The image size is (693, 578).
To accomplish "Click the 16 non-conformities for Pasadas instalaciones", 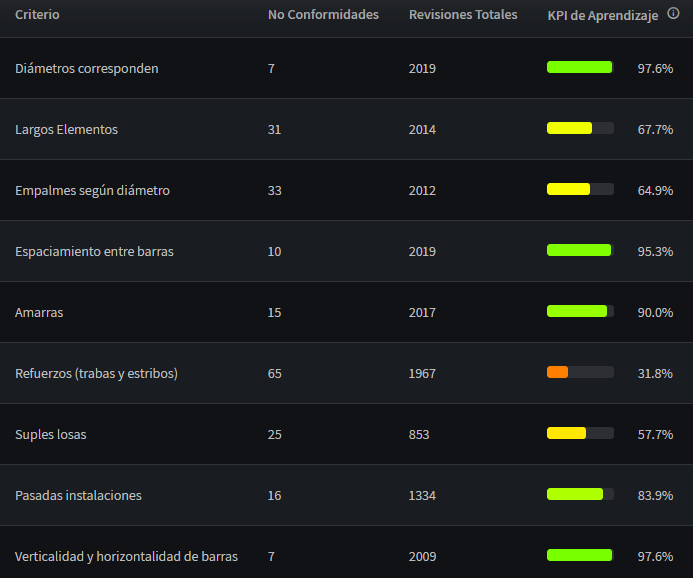I will [x=274, y=495].
